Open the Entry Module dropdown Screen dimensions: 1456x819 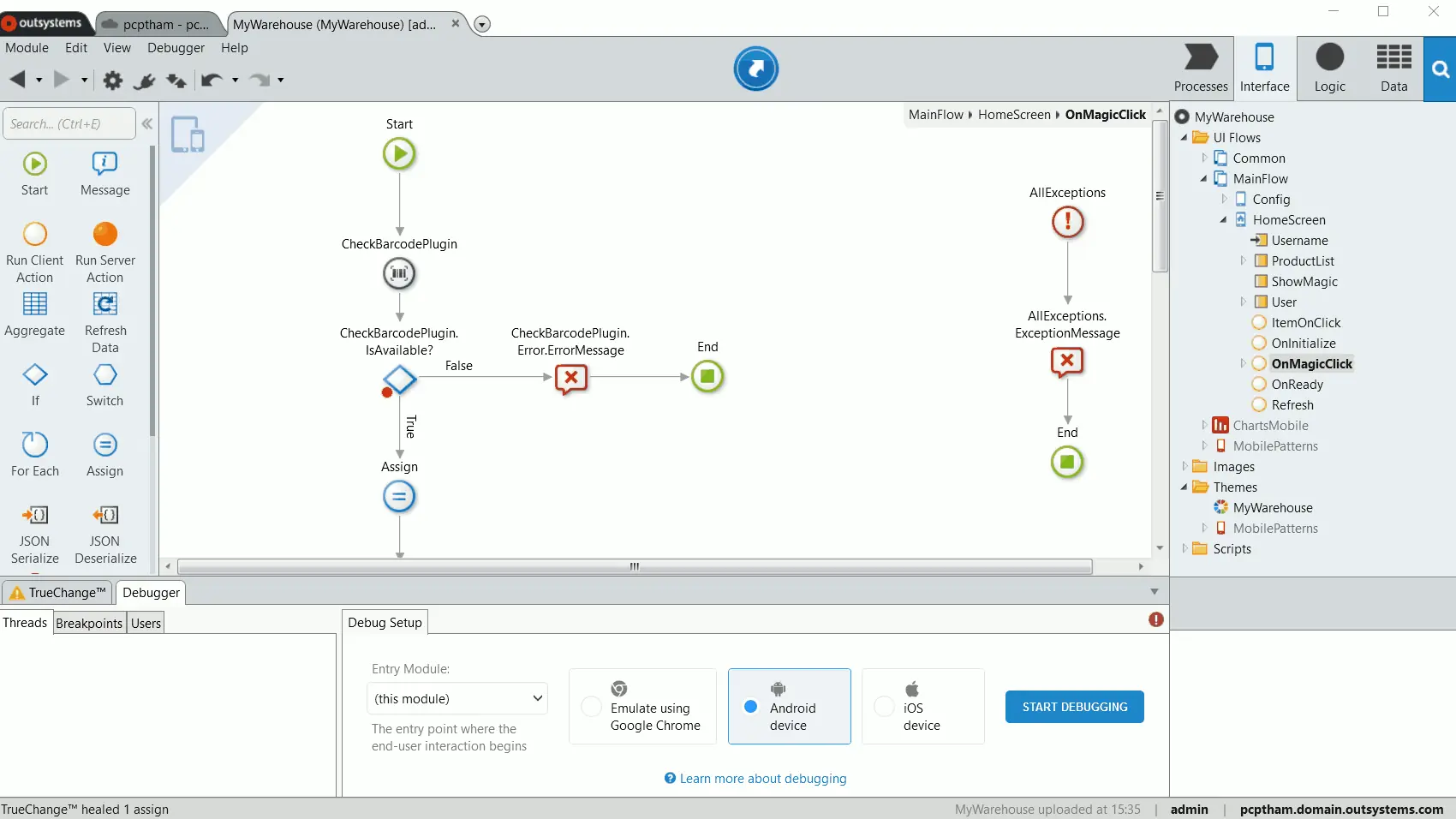[457, 698]
